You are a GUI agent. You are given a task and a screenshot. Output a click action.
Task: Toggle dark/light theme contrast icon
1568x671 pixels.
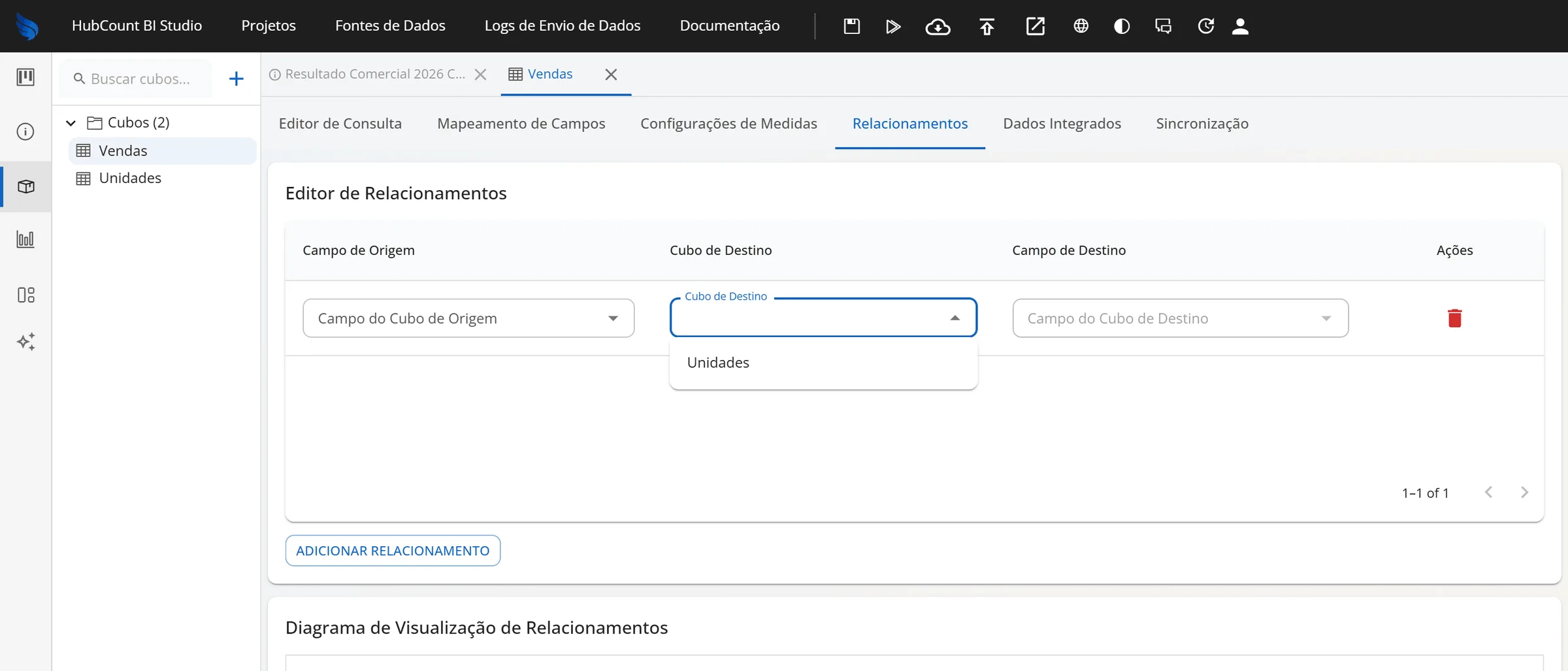[x=1122, y=26]
